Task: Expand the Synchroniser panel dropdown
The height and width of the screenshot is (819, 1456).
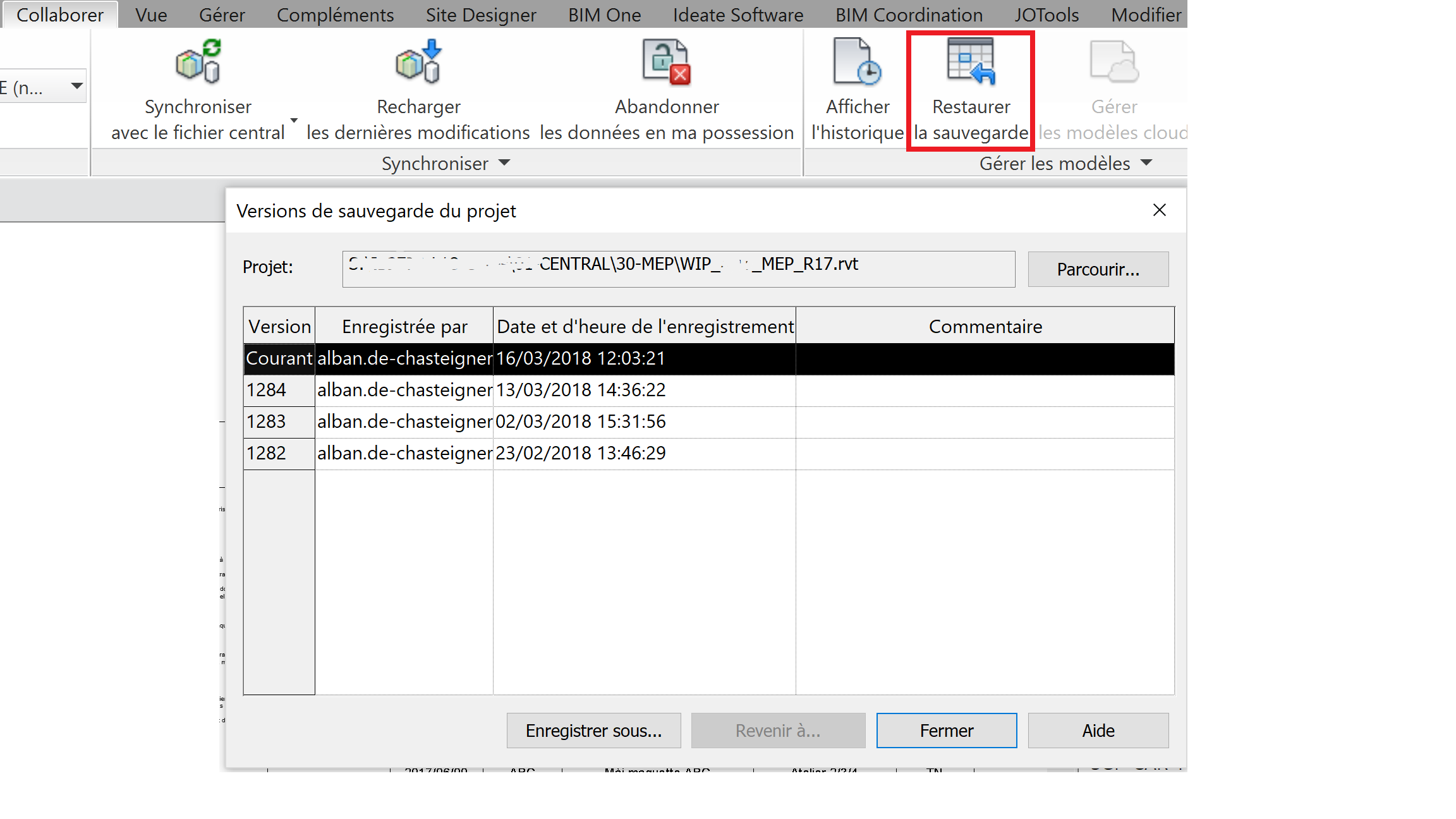Action: pos(504,163)
